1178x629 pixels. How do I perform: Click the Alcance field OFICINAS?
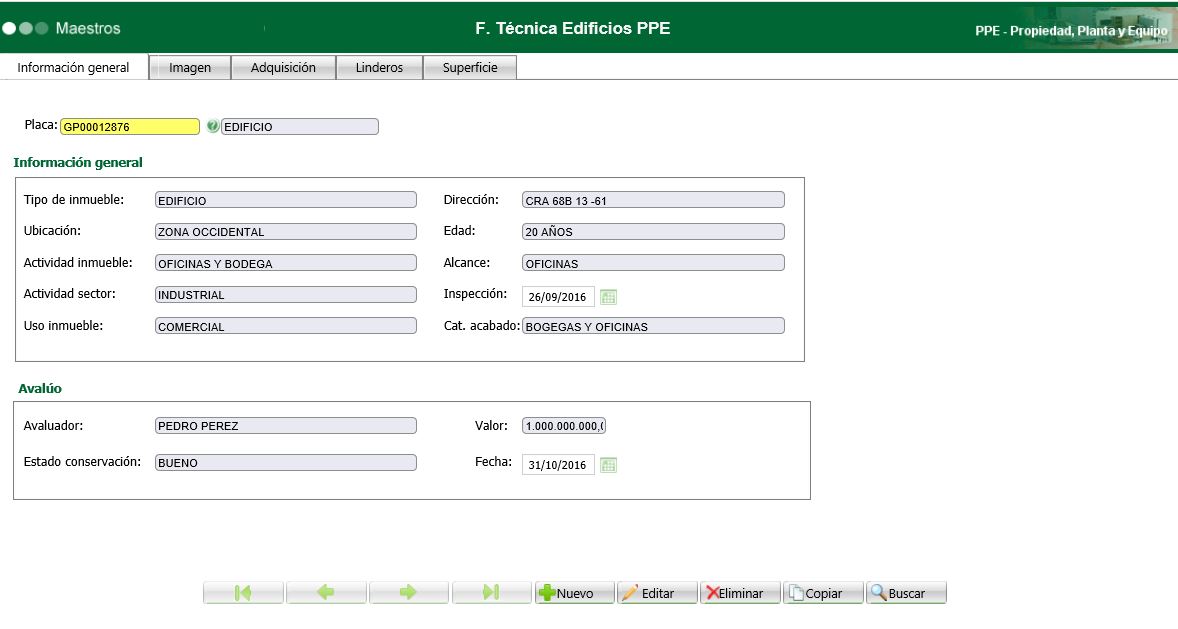point(654,263)
